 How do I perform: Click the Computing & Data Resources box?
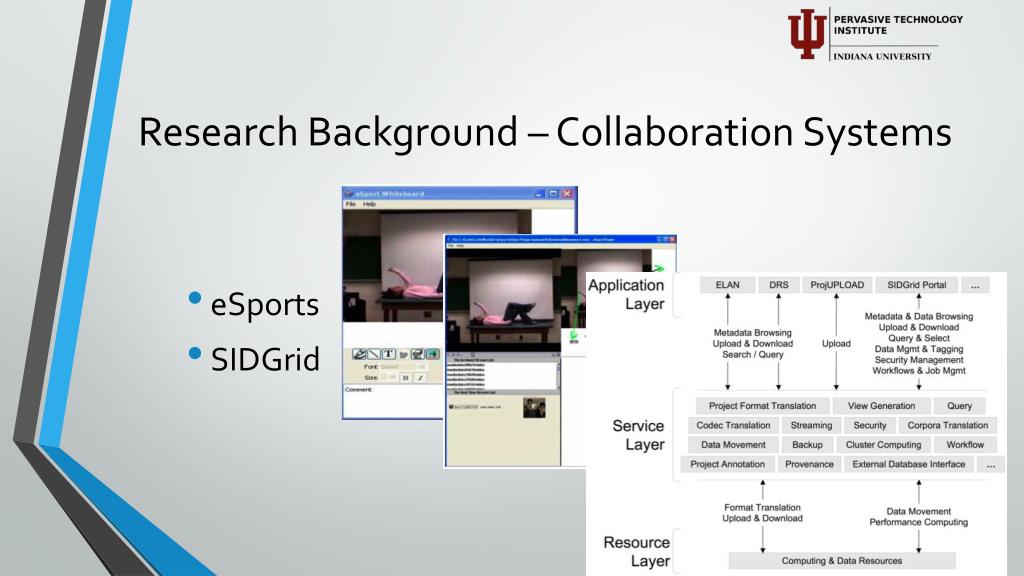(x=842, y=560)
